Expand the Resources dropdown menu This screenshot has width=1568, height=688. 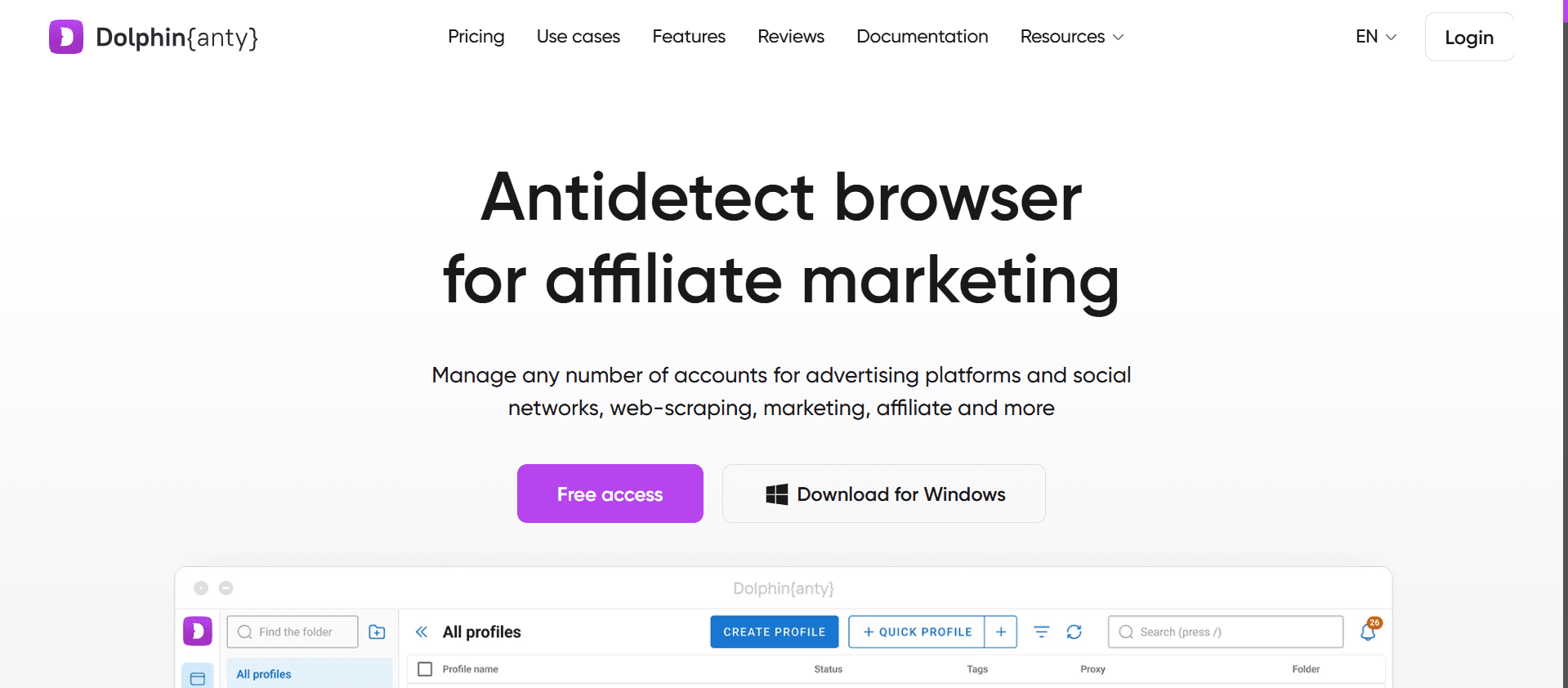(1072, 37)
